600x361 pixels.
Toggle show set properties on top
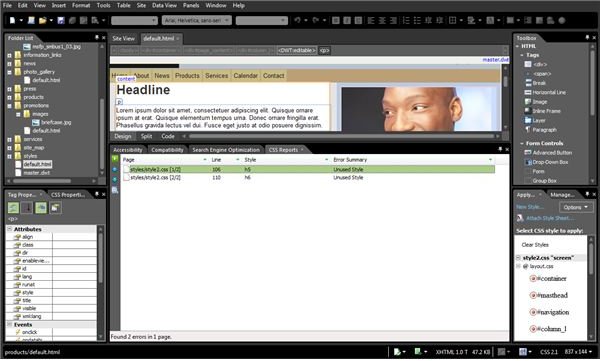pyautogui.click(x=41, y=208)
